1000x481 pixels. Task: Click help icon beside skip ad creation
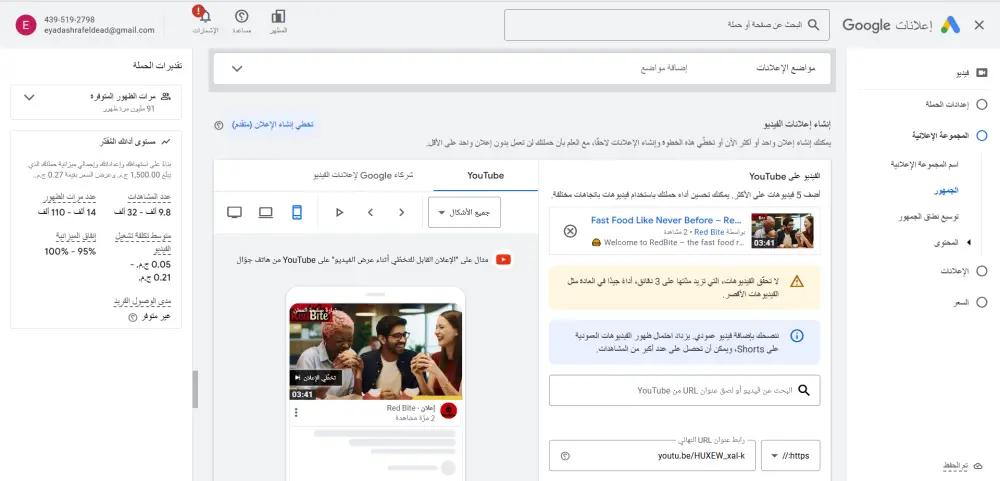pos(219,125)
